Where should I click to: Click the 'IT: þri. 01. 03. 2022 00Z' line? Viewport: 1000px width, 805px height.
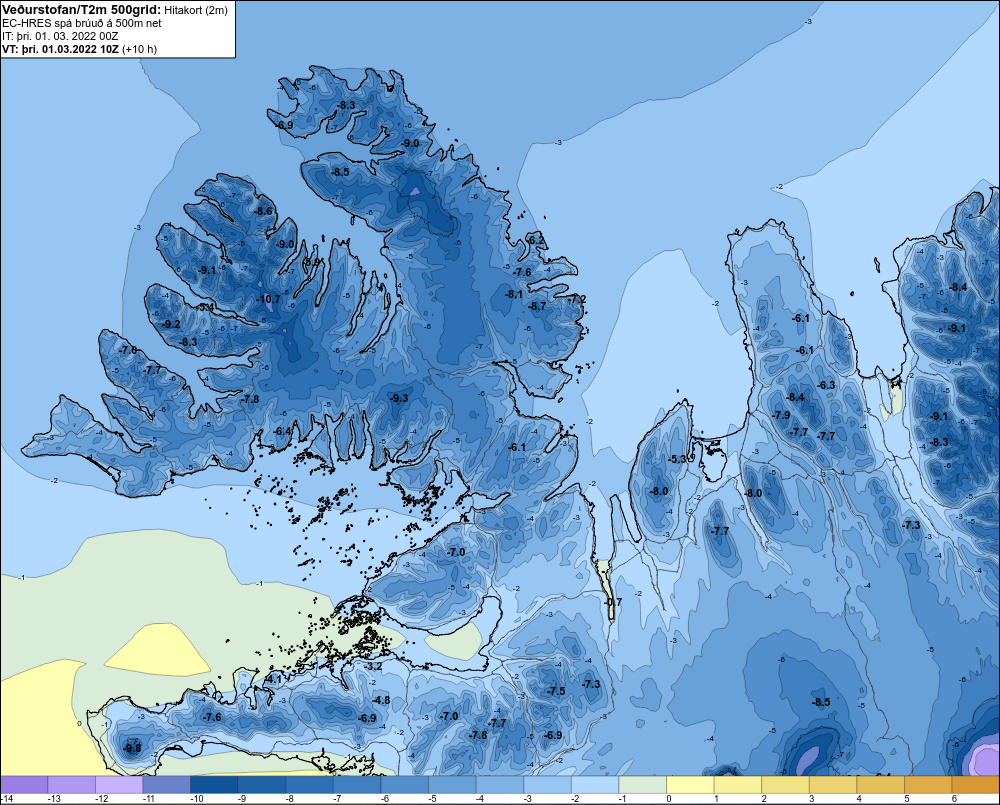pyautogui.click(x=60, y=36)
